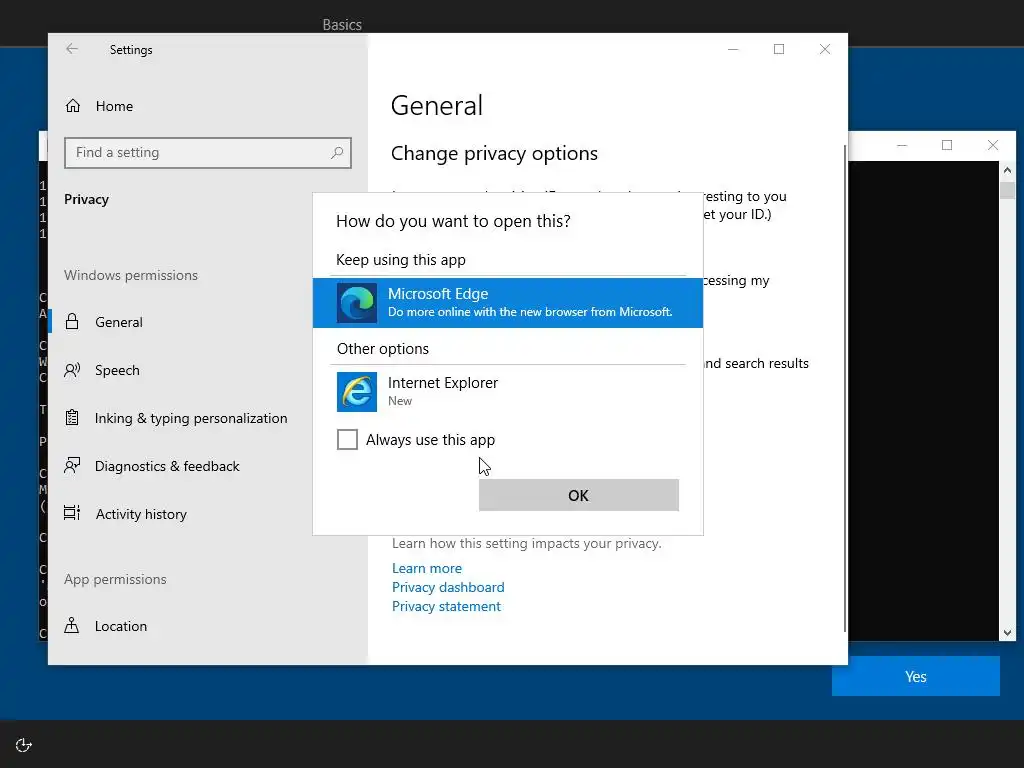Maximize the Settings window
The width and height of the screenshot is (1024, 768).
click(778, 49)
